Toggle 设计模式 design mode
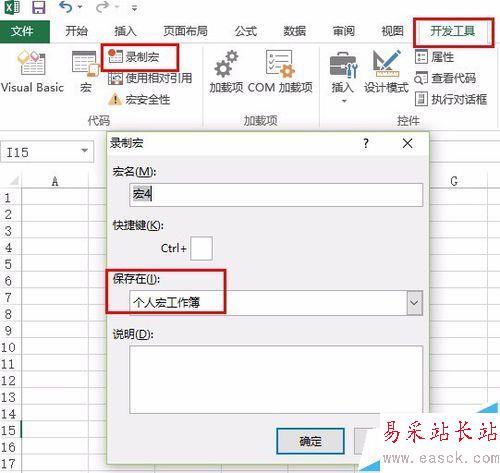500x473 pixels. click(x=386, y=71)
